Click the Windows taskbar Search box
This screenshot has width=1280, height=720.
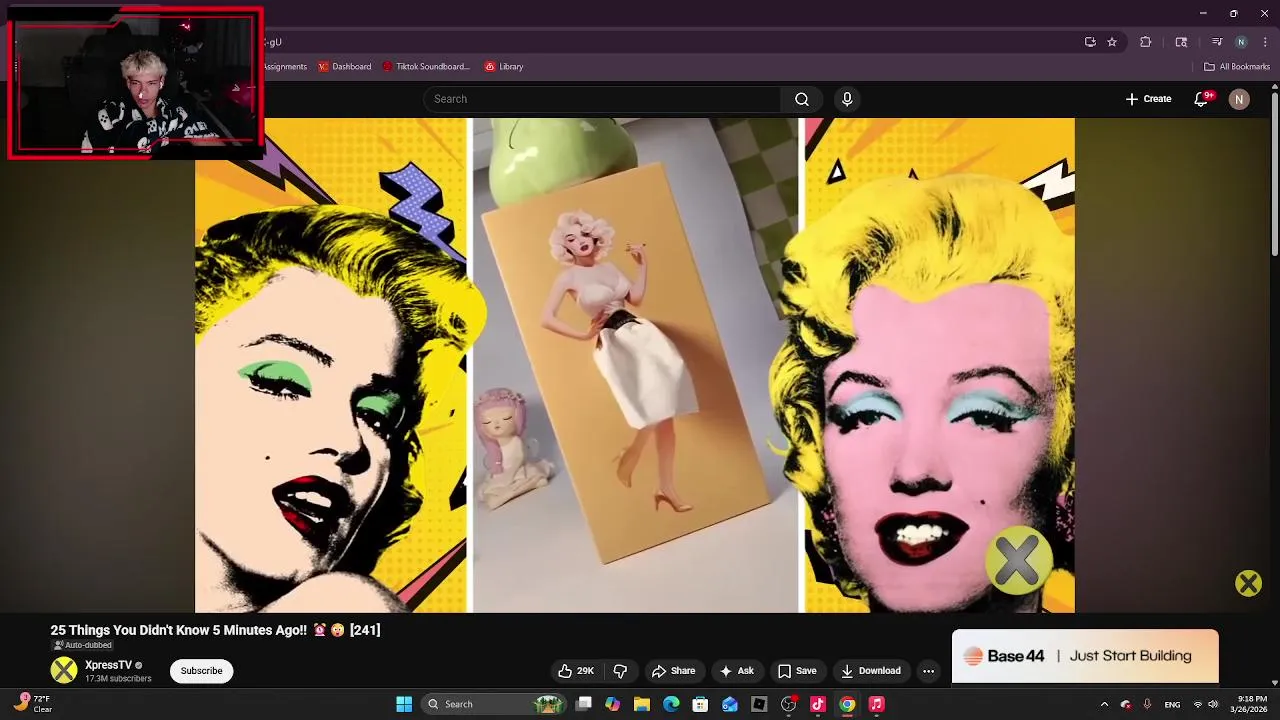click(x=493, y=704)
